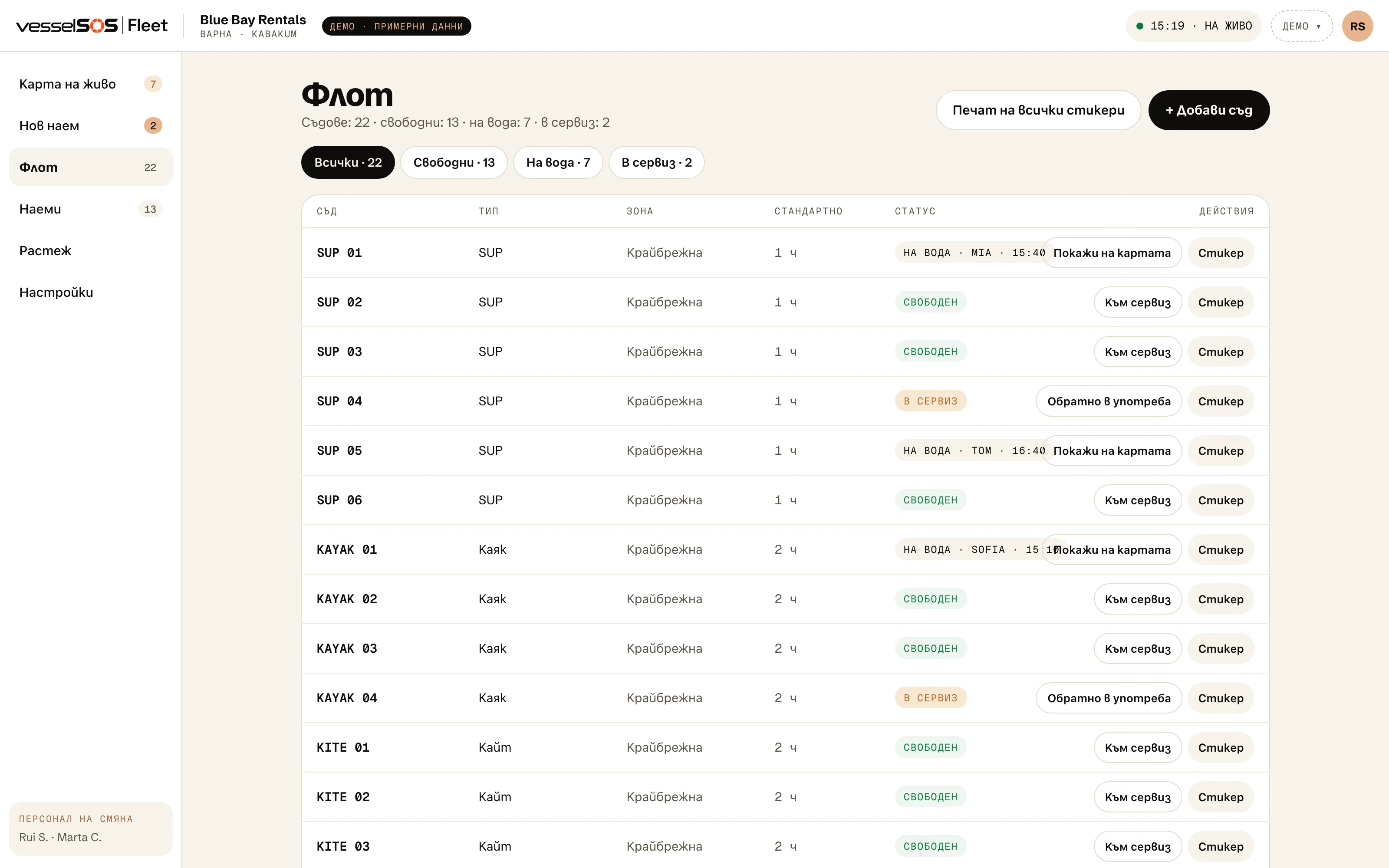Click the ПЕРСОНАЛ НА СМЯНА card

[91, 829]
